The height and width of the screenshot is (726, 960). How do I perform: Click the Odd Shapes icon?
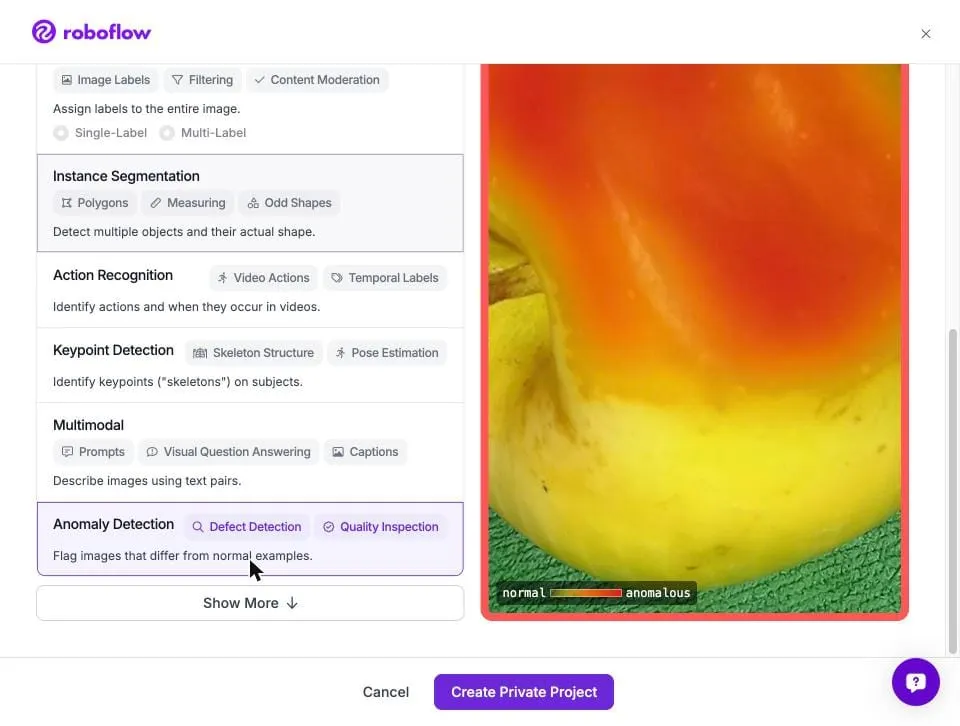click(x=253, y=203)
